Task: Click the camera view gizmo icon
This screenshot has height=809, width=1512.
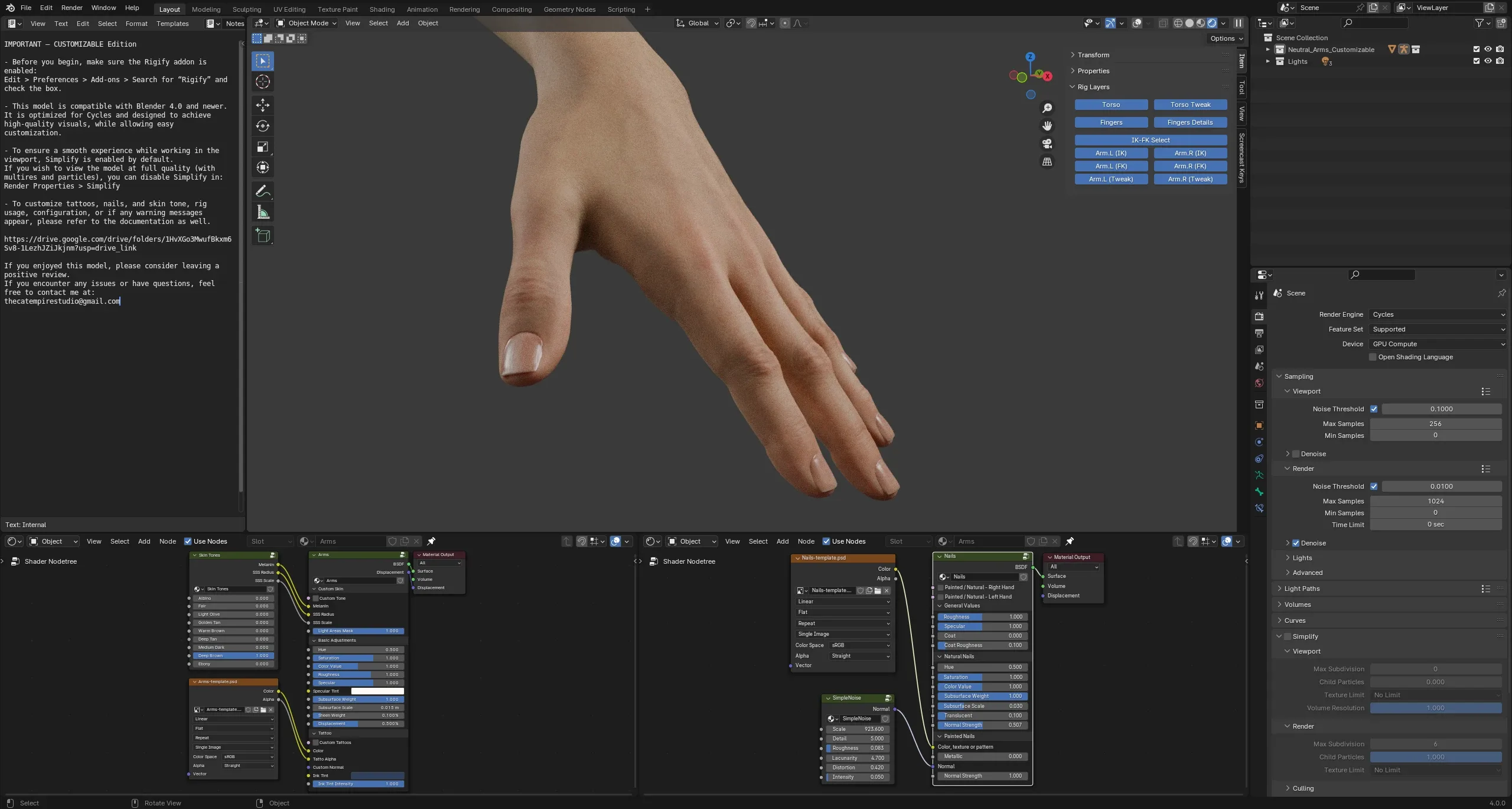Action: (x=1047, y=144)
